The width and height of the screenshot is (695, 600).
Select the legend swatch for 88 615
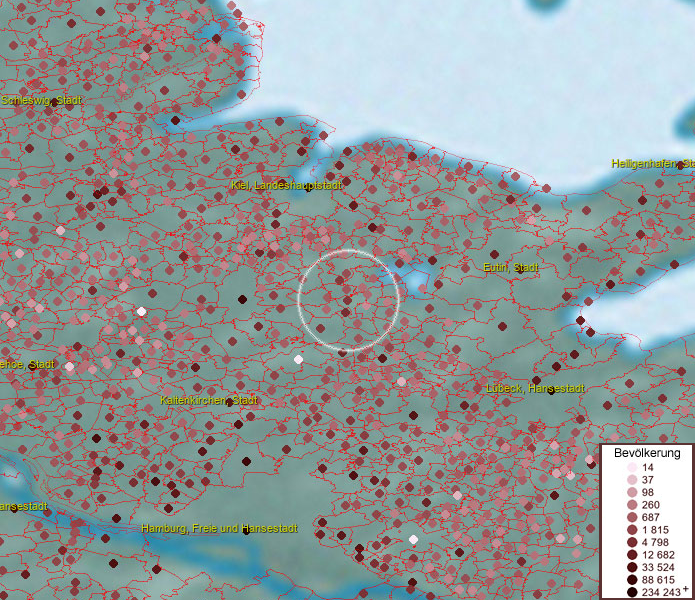click(633, 580)
